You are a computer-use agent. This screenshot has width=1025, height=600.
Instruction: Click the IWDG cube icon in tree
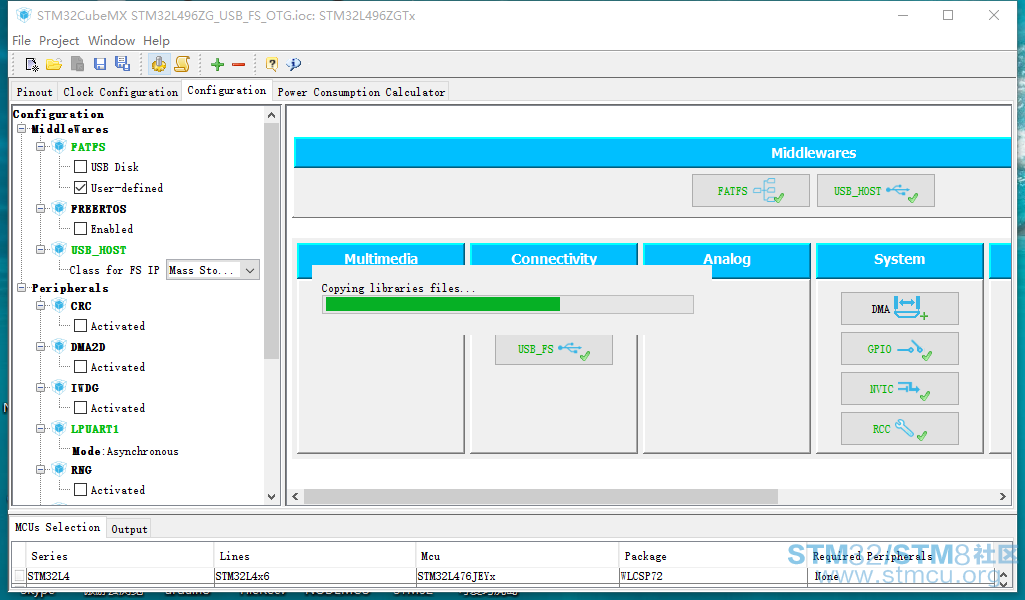(59, 387)
